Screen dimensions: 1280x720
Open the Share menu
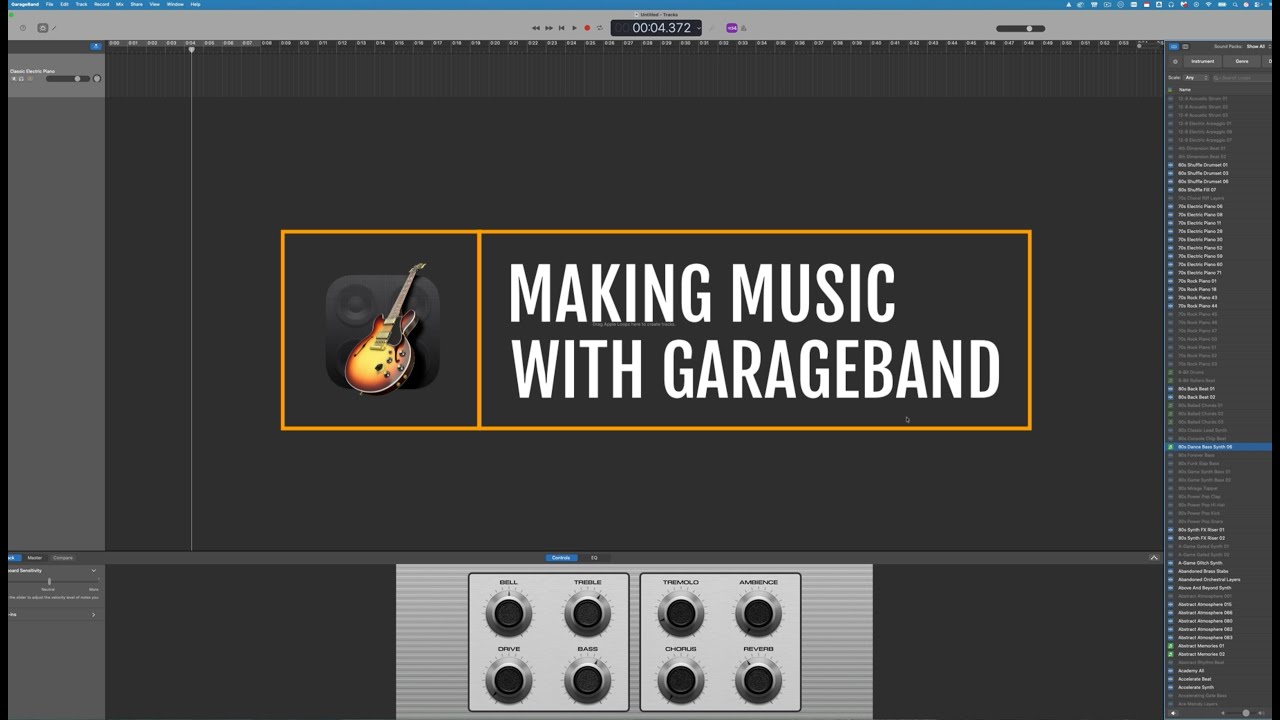[x=136, y=4]
